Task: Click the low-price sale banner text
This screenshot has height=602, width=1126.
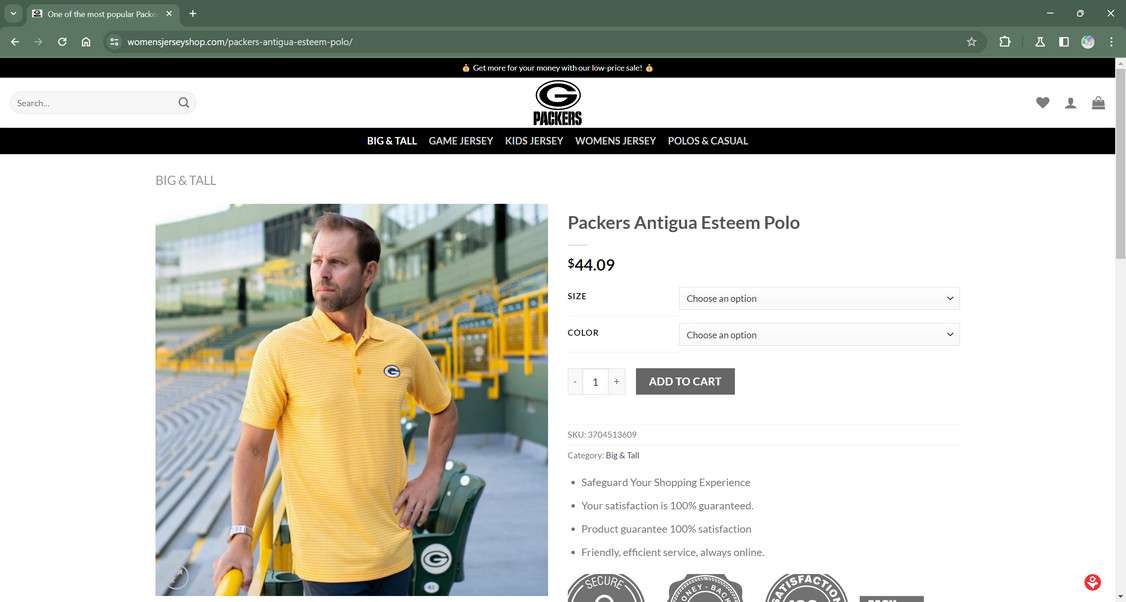Action: click(x=557, y=68)
